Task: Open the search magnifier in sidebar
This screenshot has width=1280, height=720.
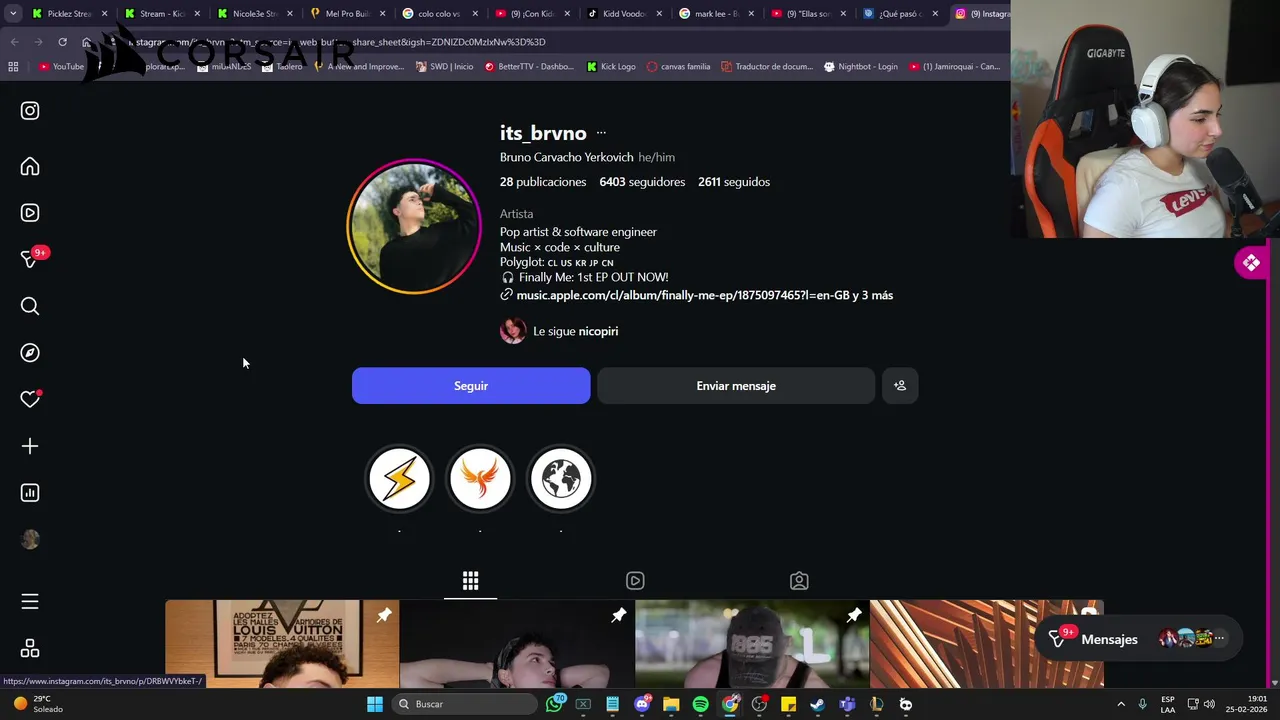Action: point(30,306)
